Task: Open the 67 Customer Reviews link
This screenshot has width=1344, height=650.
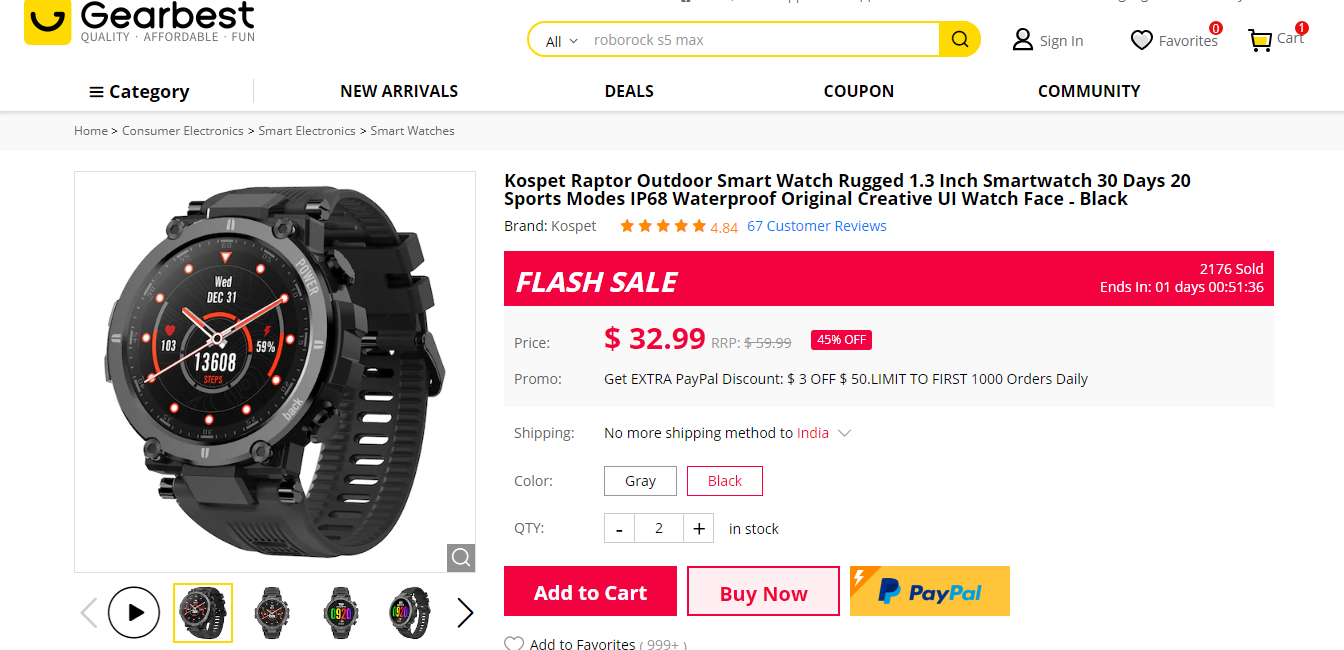Action: click(816, 225)
